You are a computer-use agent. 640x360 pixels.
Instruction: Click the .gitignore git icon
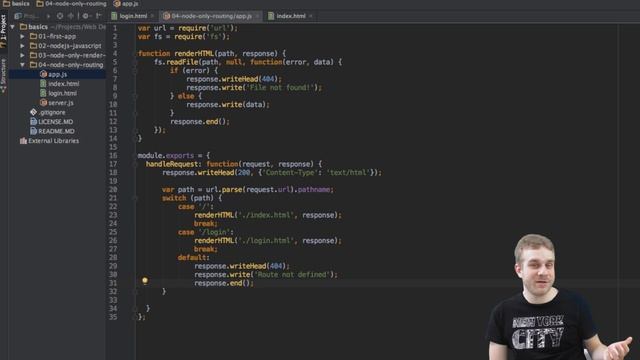33,112
